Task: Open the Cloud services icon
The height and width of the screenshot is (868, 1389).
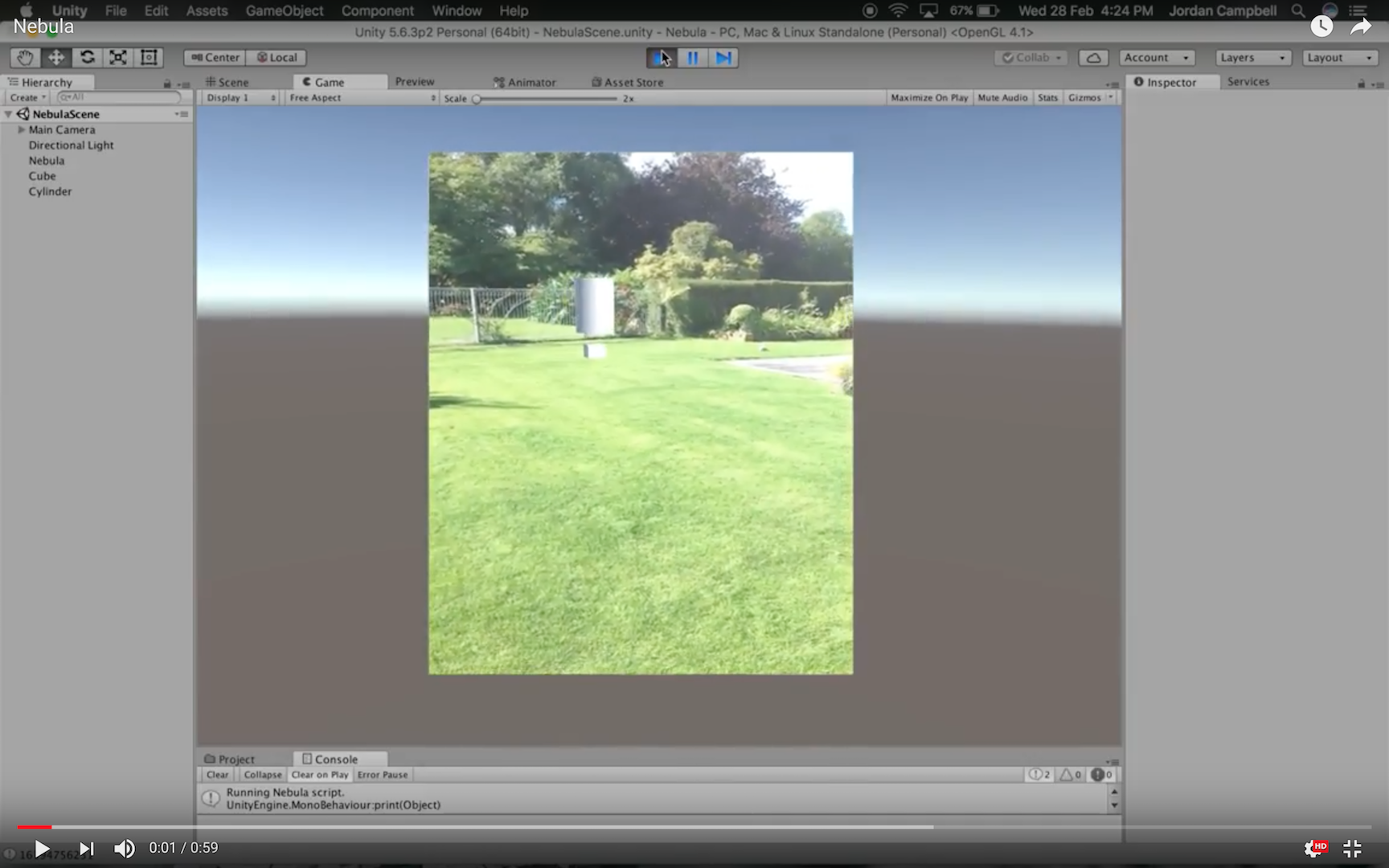Action: [x=1093, y=58]
